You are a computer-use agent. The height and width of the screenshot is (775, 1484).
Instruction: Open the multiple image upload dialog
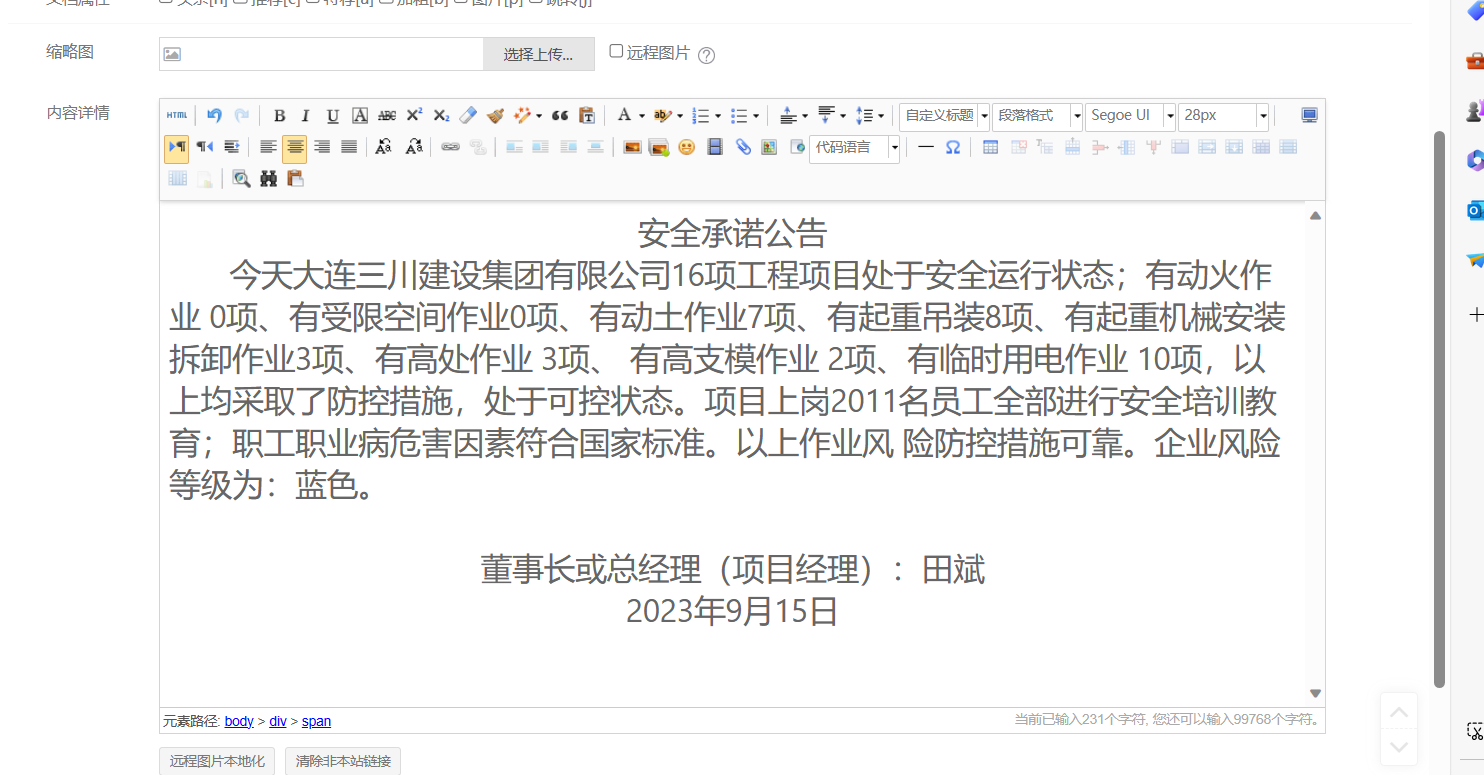[x=659, y=147]
